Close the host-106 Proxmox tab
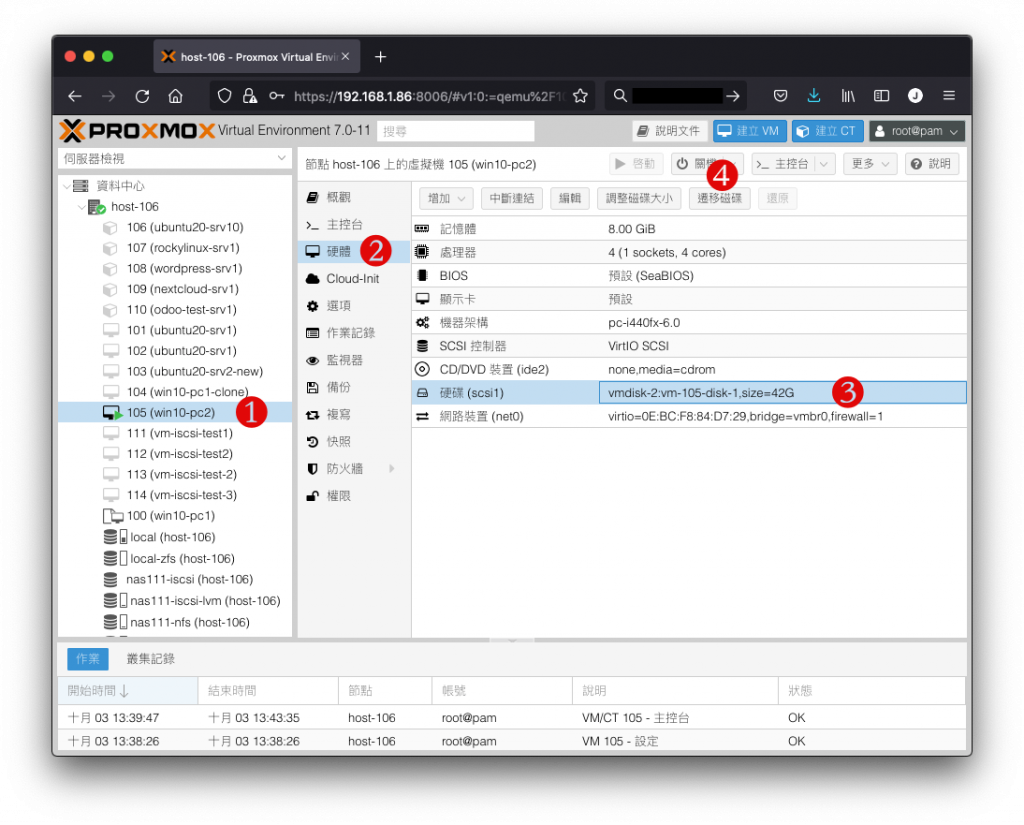 [345, 57]
